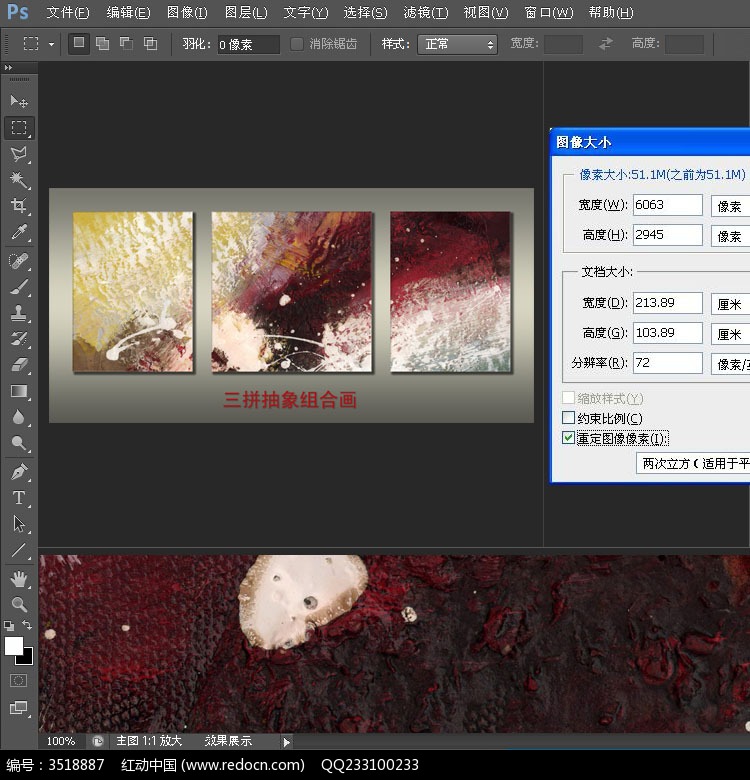
Task: Select the Horizontal Type tool
Action: [x=19, y=497]
